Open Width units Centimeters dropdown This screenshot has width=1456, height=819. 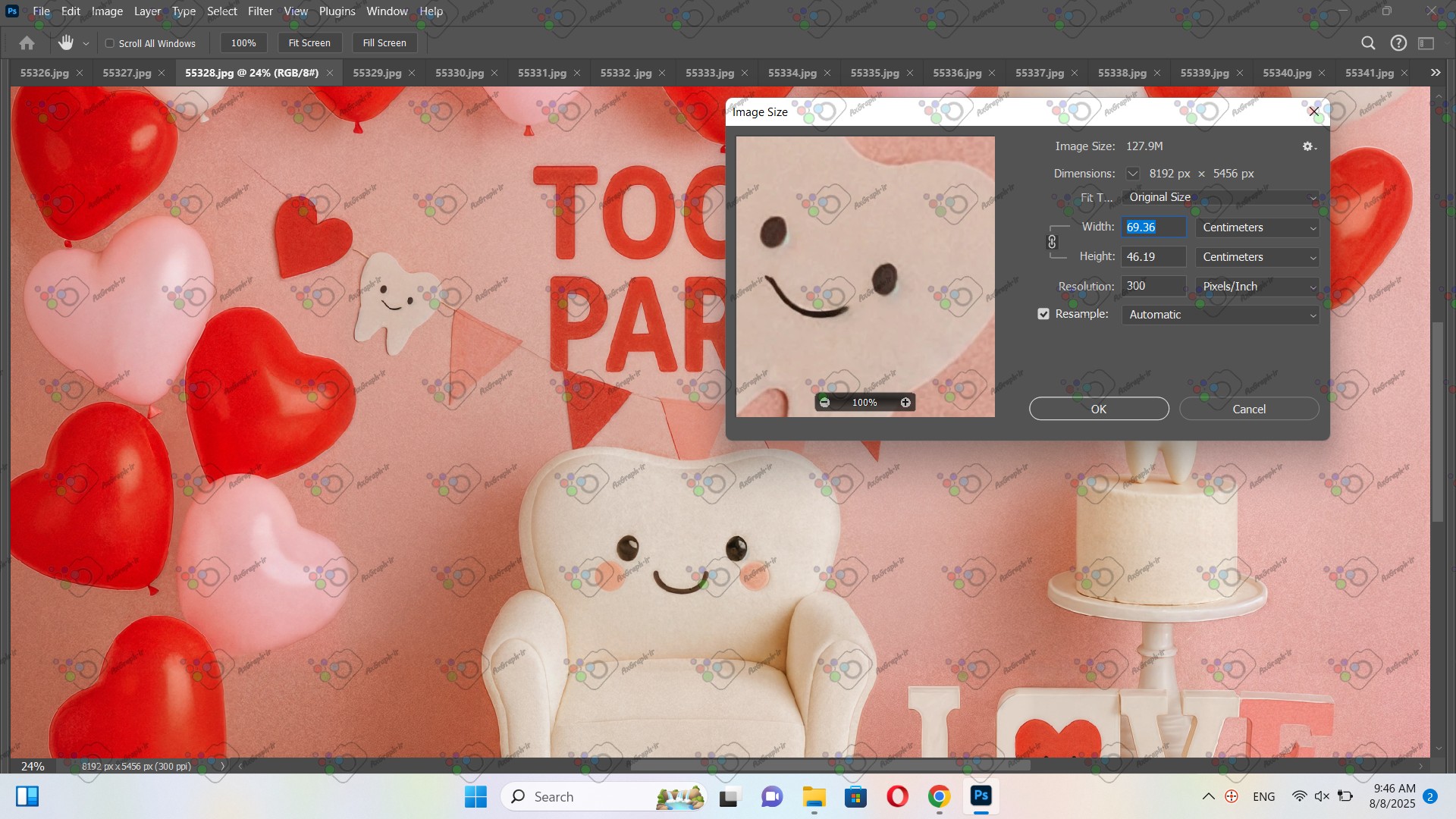[1257, 227]
